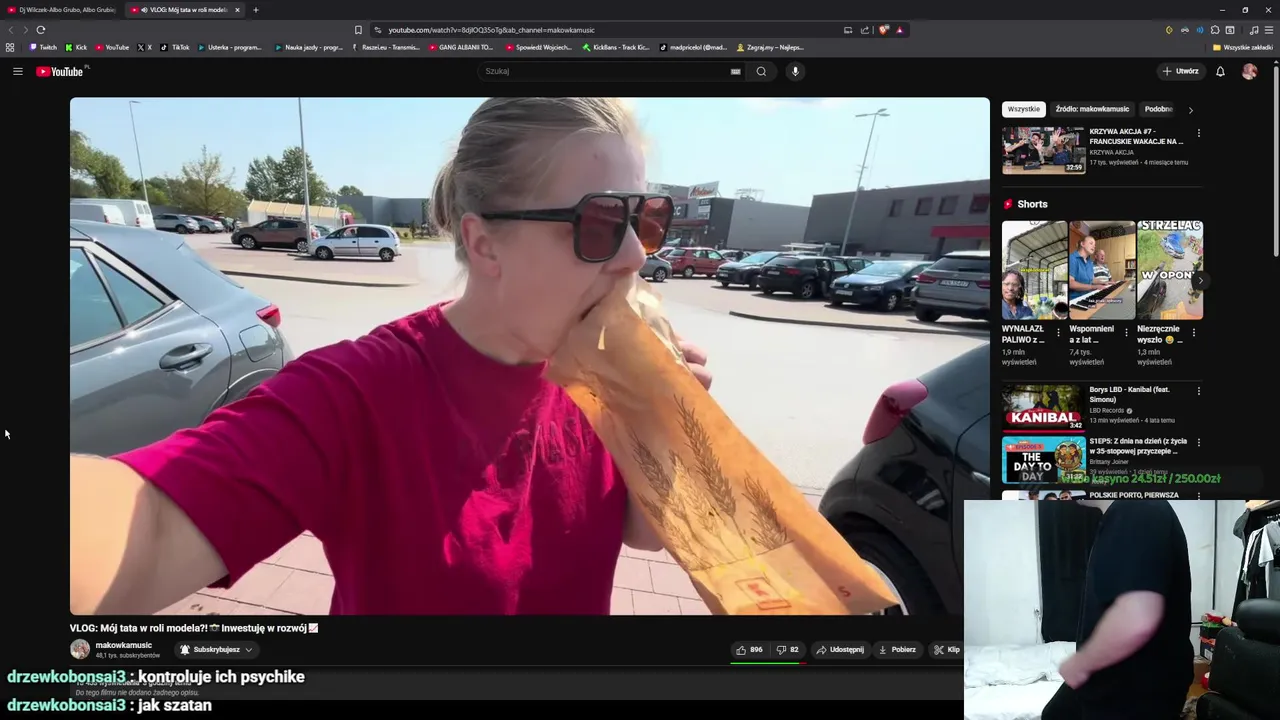Open the browser apps grid icon
This screenshot has width=1280, height=720.
(x=10, y=47)
